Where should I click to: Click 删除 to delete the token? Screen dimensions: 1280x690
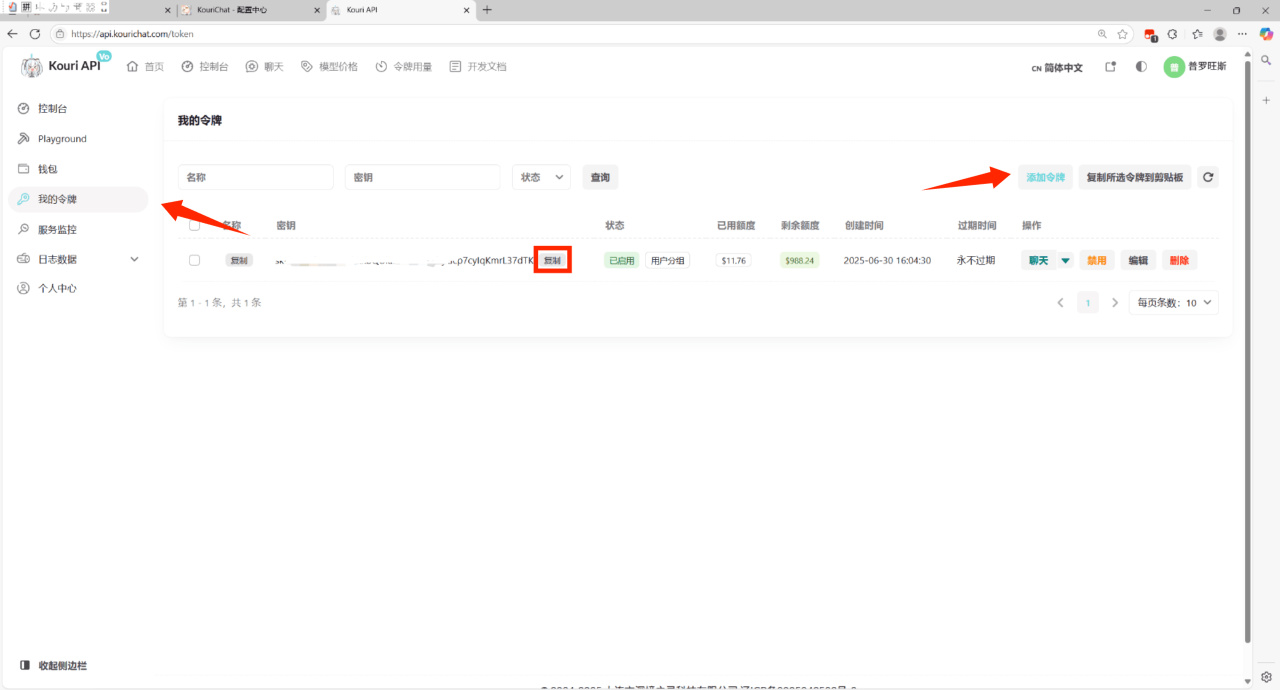coord(1179,260)
